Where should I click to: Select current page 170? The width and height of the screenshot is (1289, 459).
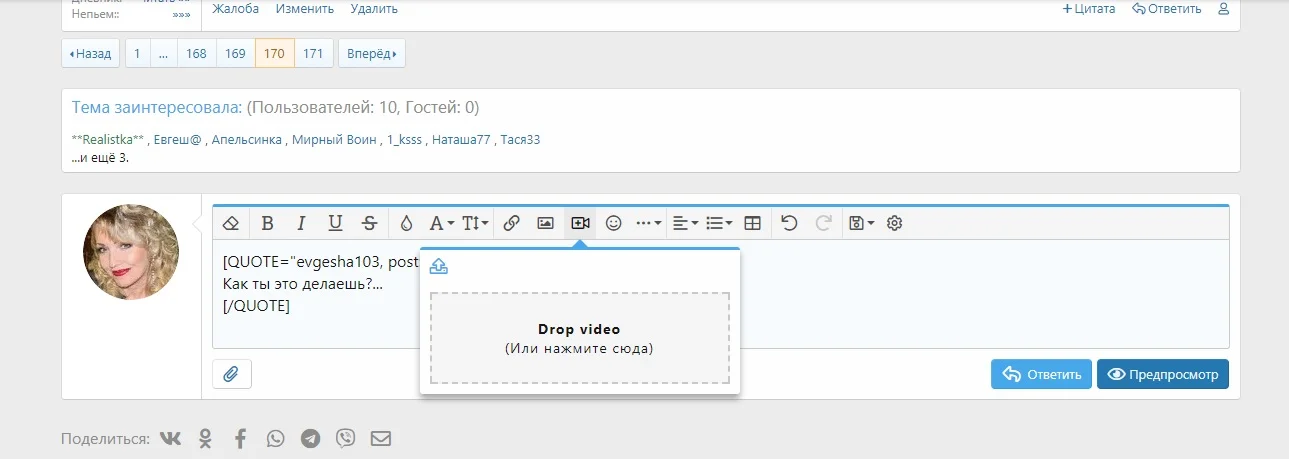coord(274,53)
